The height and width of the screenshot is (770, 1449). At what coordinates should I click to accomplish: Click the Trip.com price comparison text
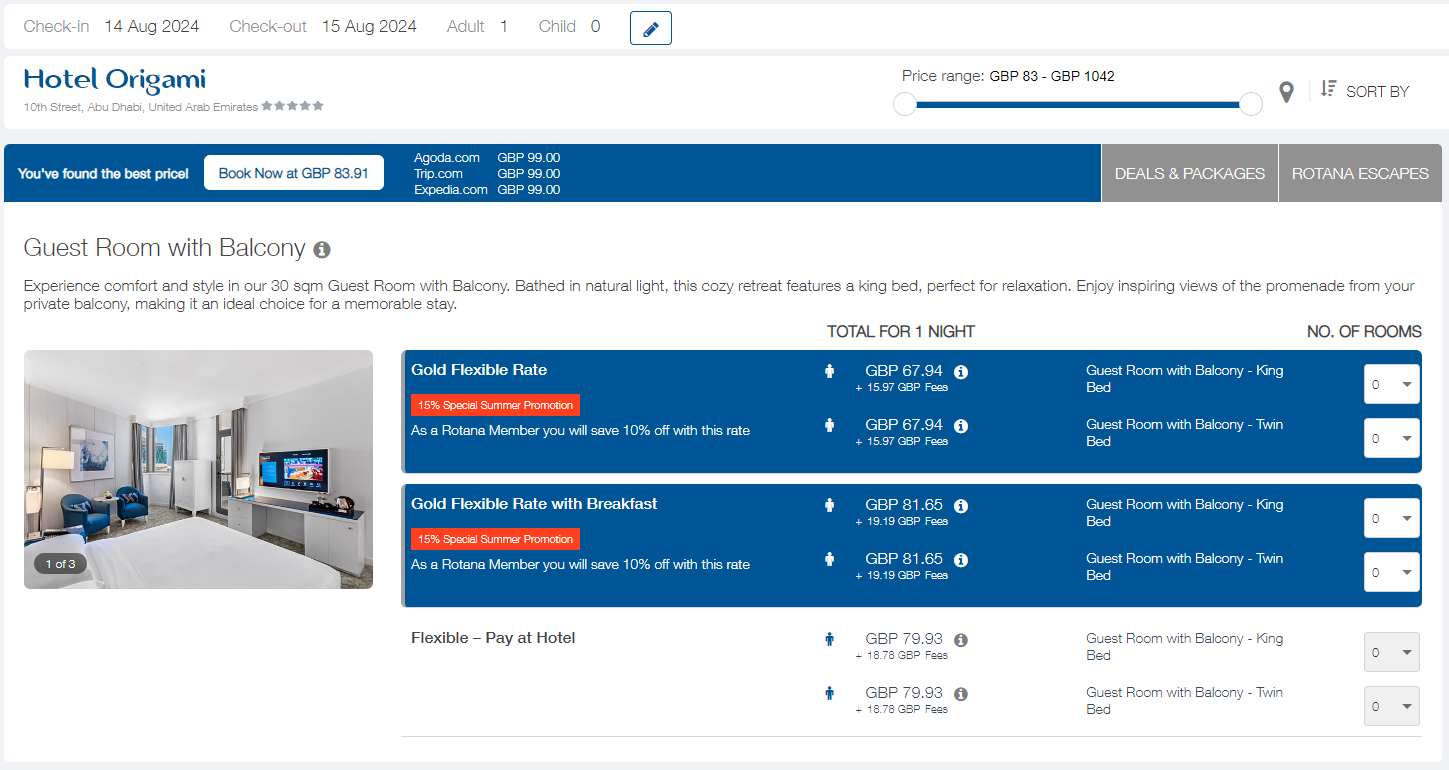coord(487,173)
